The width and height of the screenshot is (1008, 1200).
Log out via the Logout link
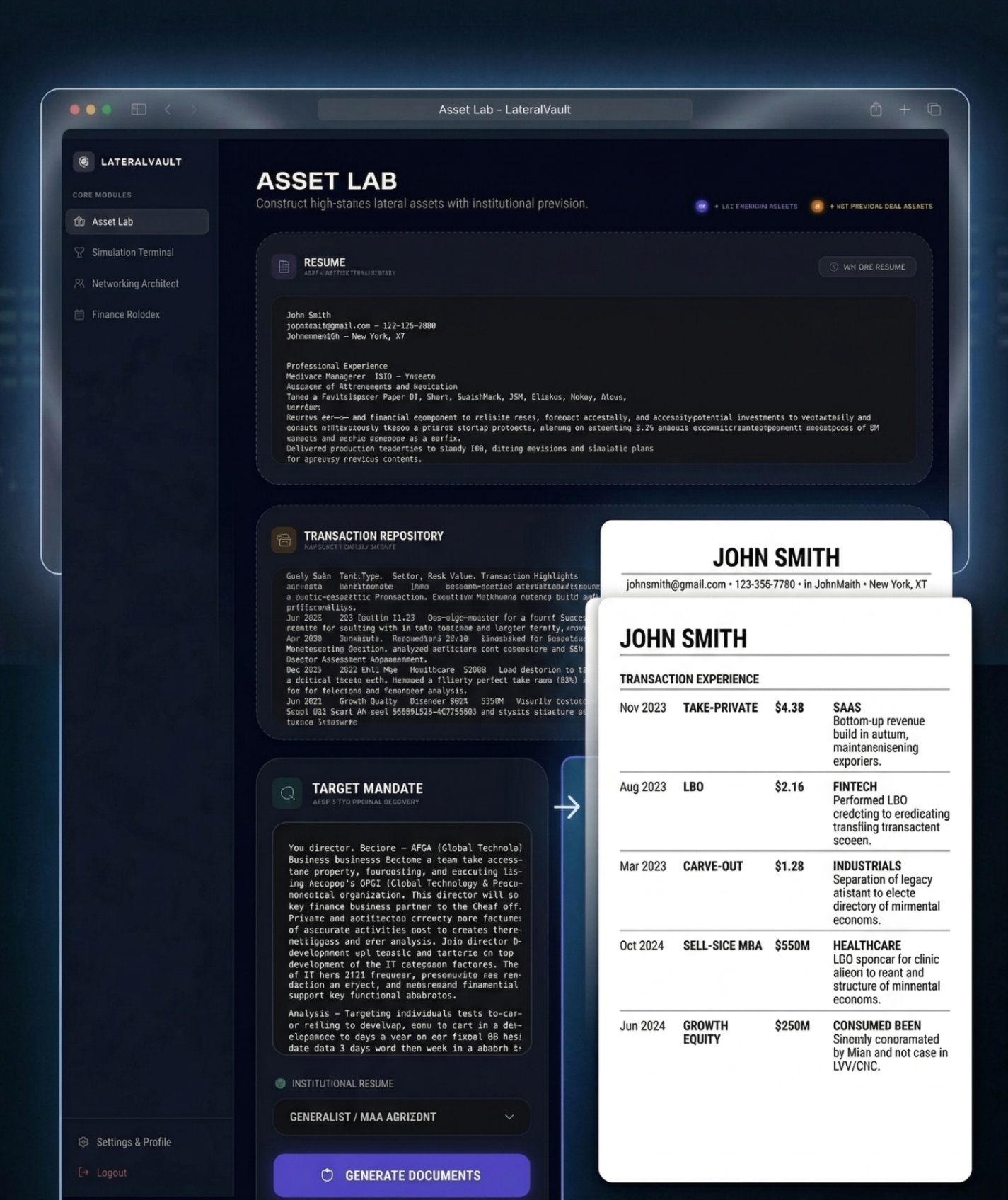111,1173
